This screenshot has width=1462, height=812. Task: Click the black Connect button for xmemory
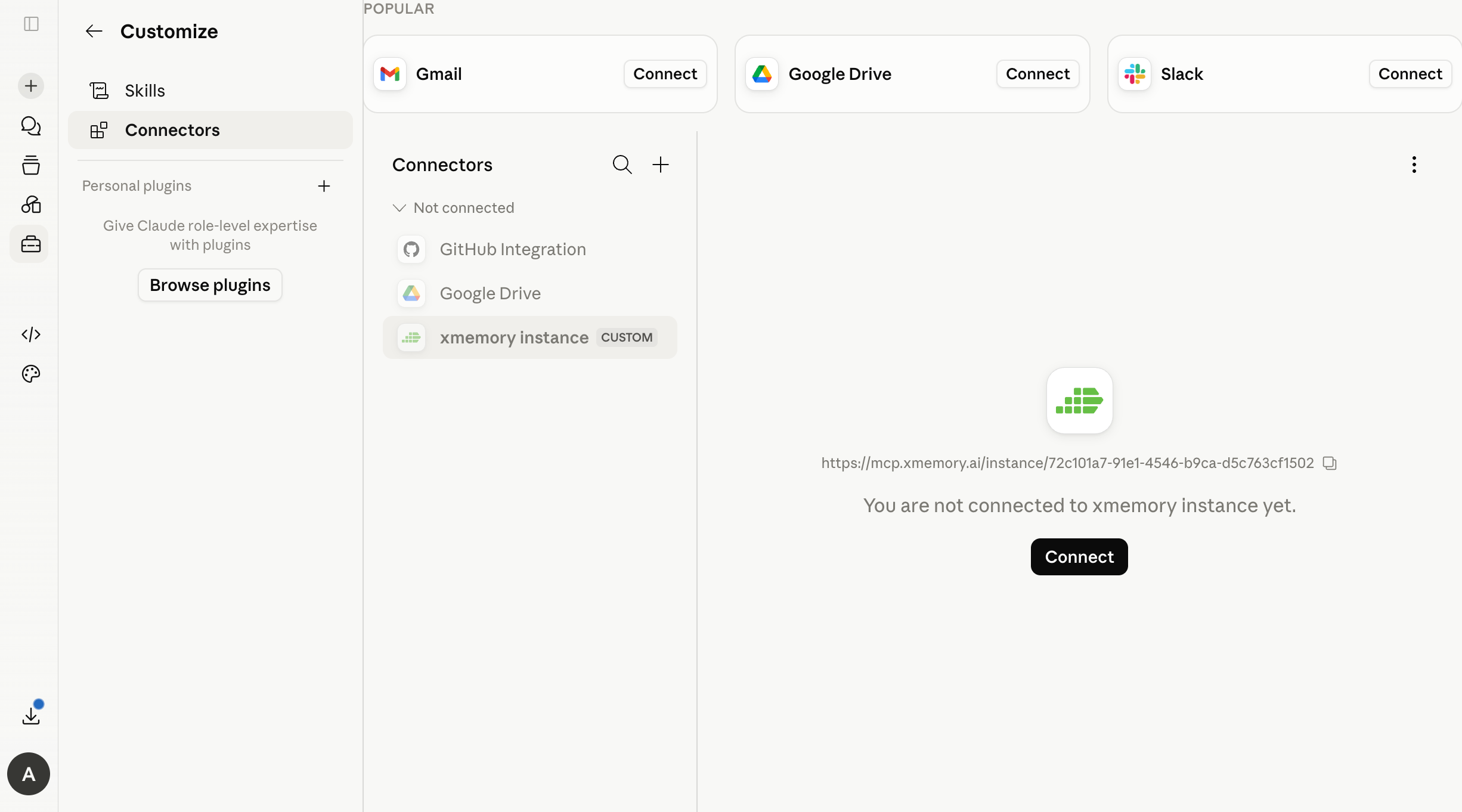(1079, 557)
